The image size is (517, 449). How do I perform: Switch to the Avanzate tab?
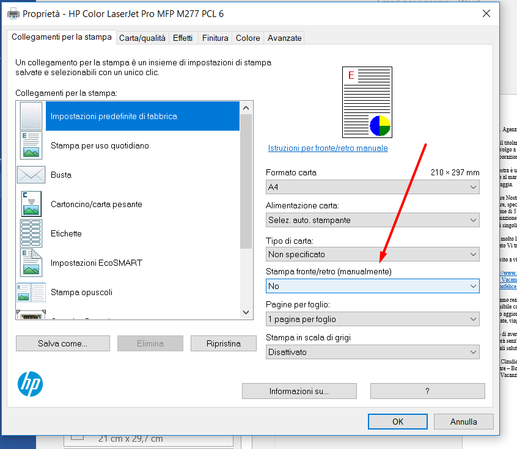[x=284, y=38]
